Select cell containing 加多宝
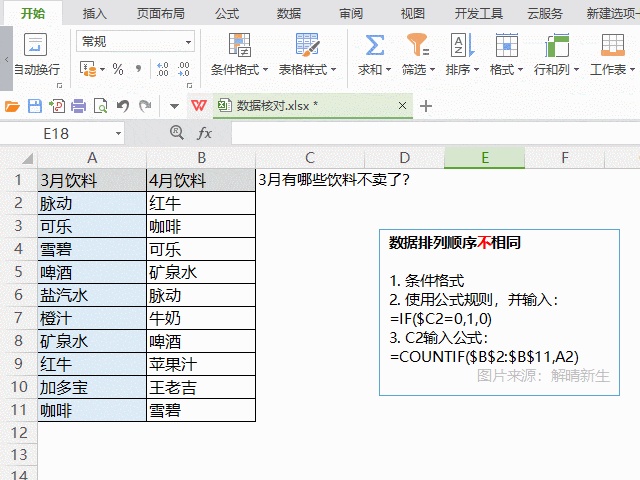This screenshot has width=640, height=480. point(92,387)
